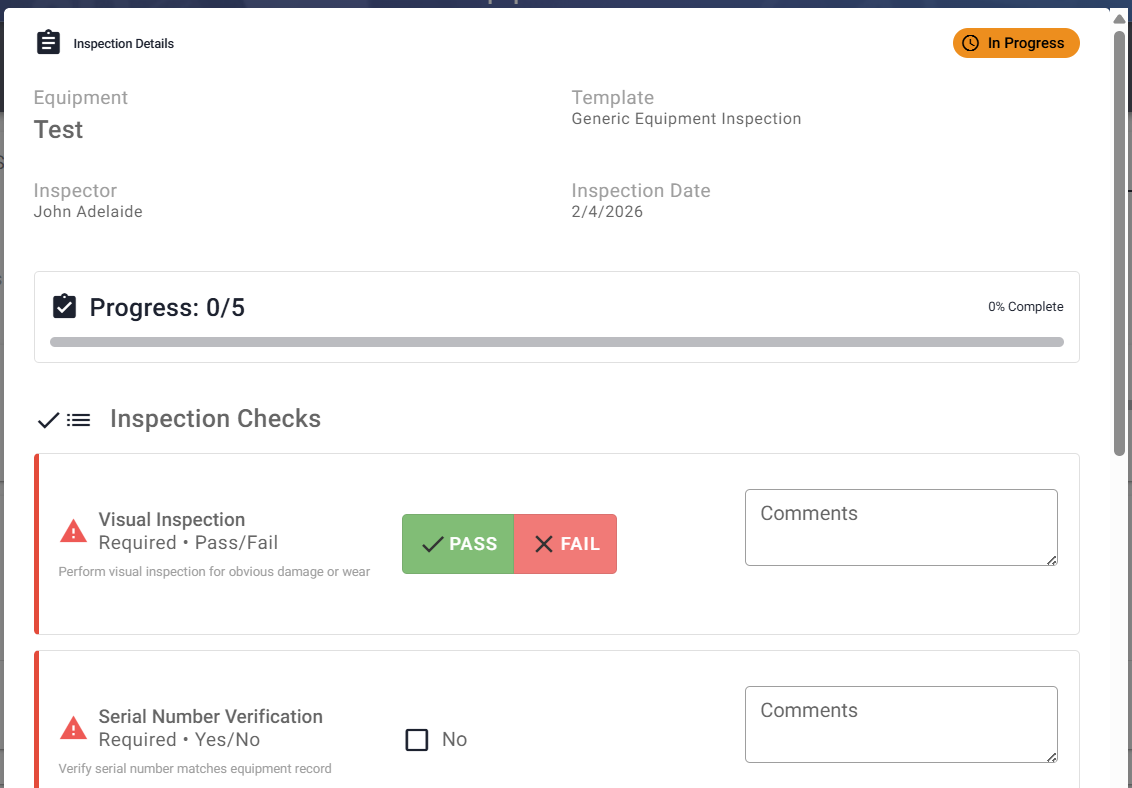Click the checklist icon beside Inspection Checks
1132x788 pixels.
[x=64, y=420]
